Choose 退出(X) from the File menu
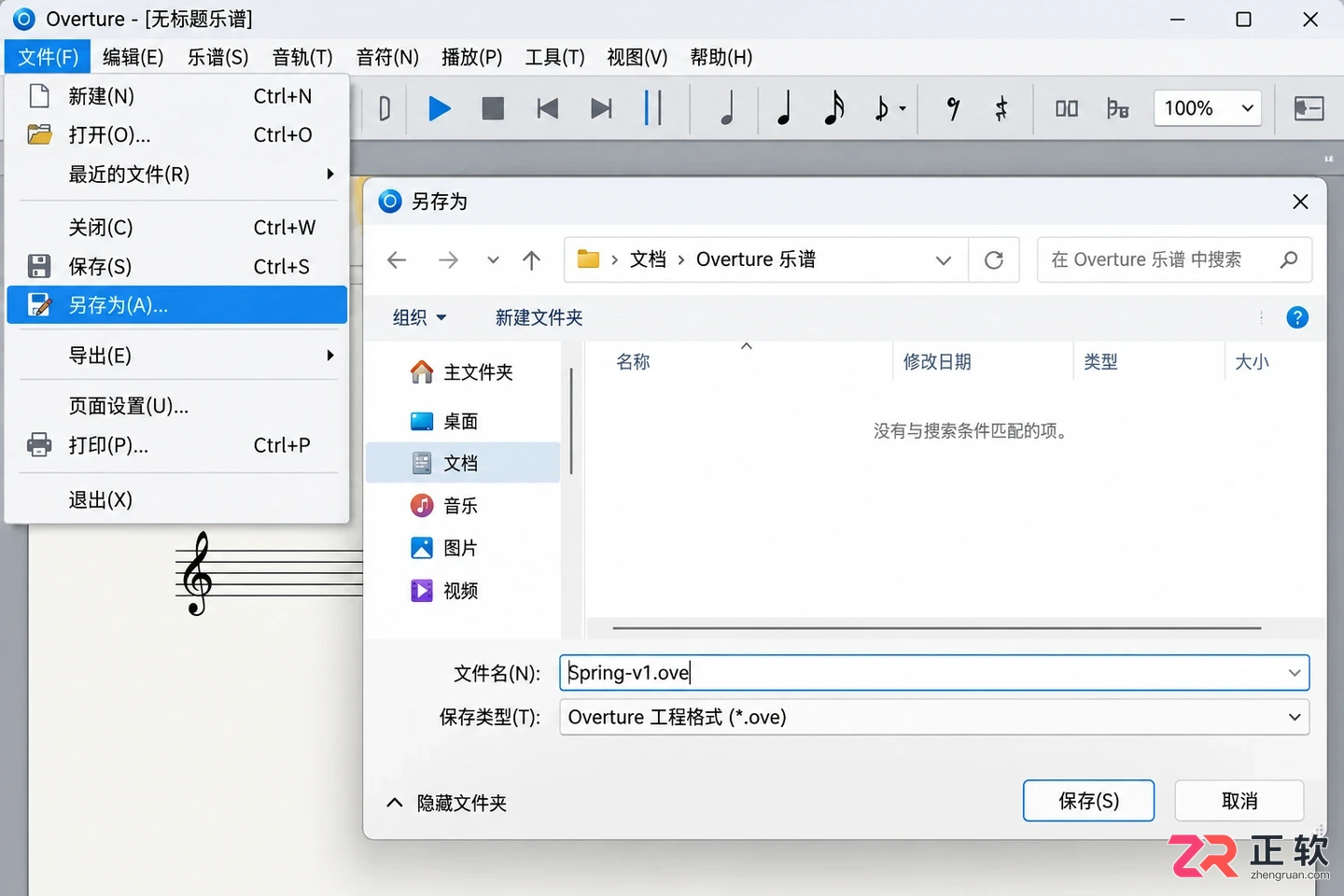 tap(177, 500)
